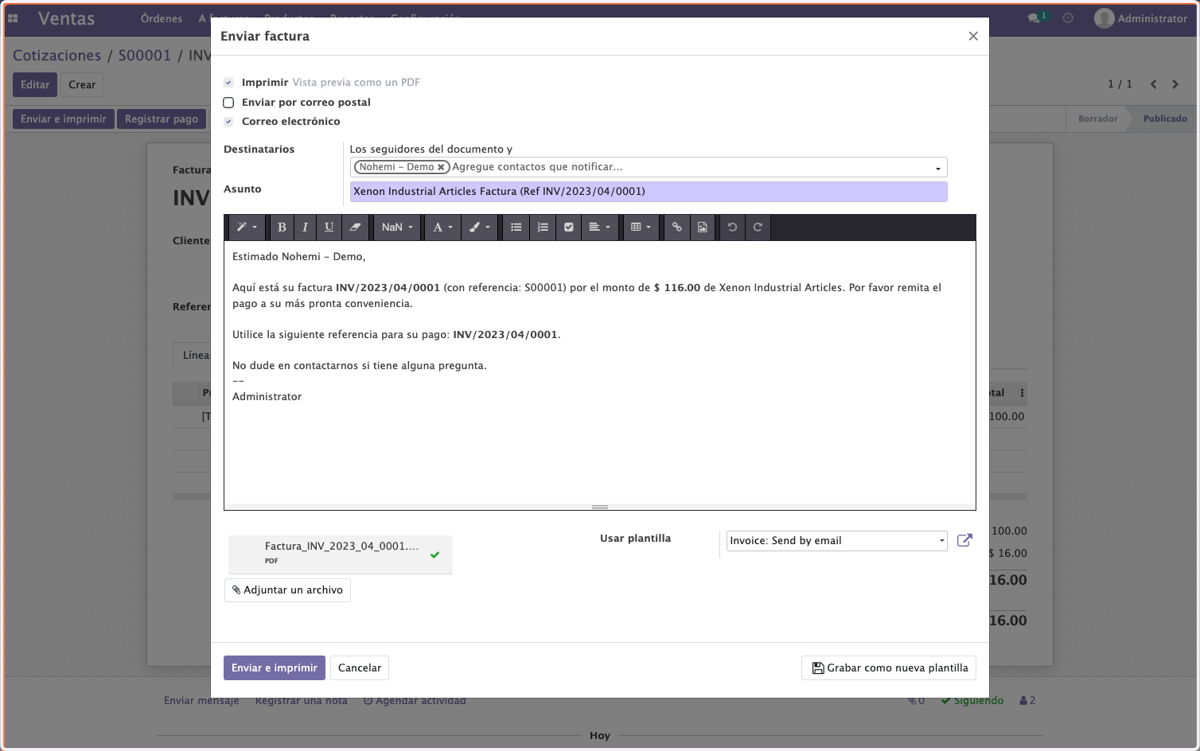Toggle italic formatting
The width and height of the screenshot is (1200, 751).
(x=305, y=228)
